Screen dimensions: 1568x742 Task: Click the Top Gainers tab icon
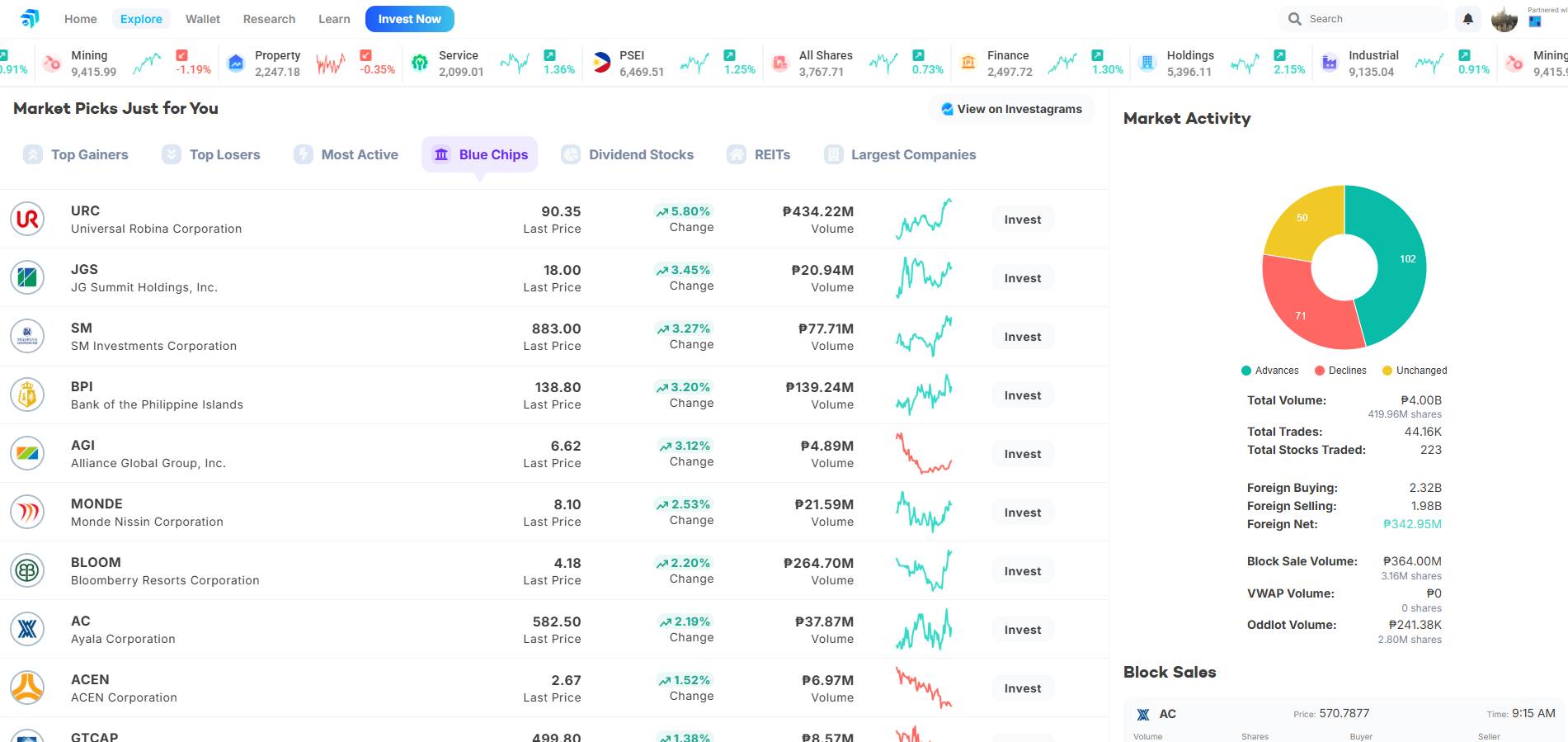pyautogui.click(x=33, y=154)
